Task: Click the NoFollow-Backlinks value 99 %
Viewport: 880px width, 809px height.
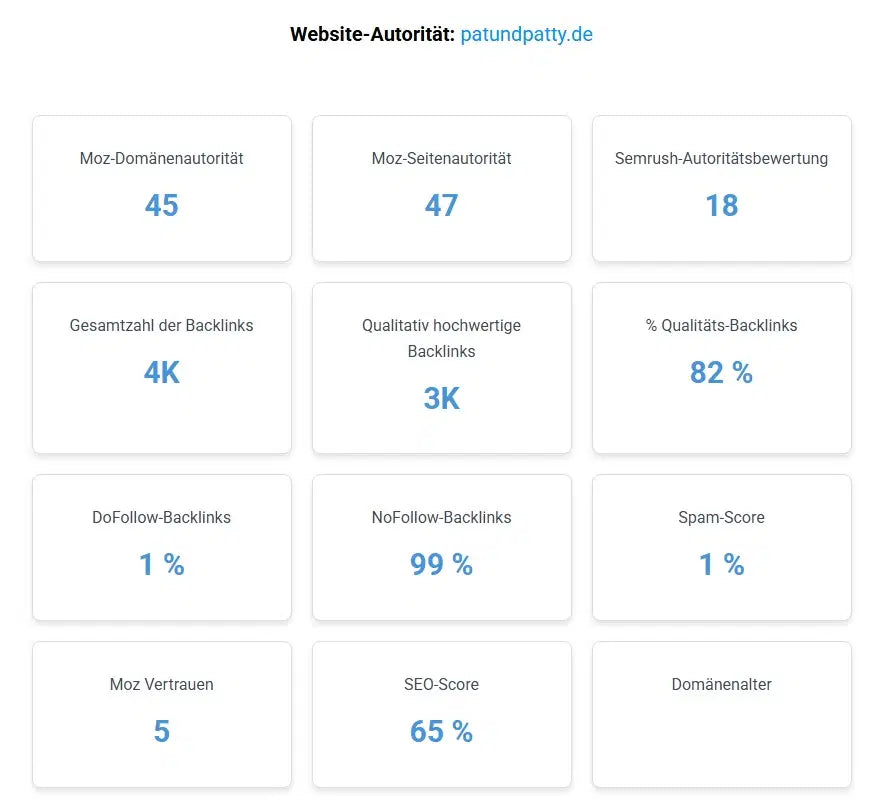Action: (x=441, y=564)
